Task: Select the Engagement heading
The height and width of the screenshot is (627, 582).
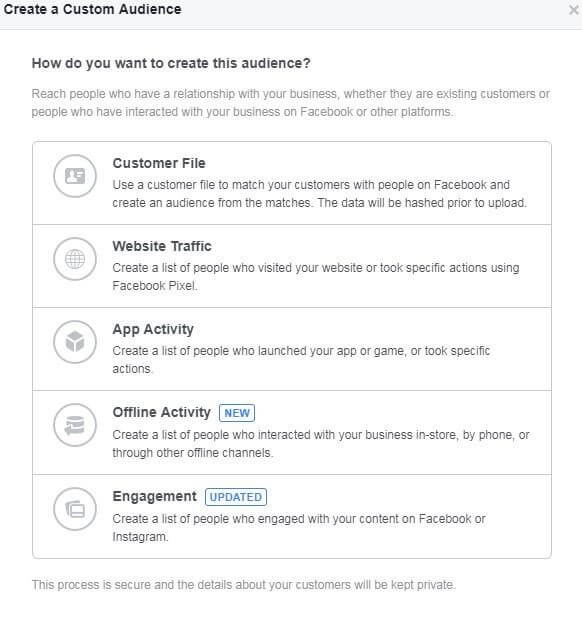Action: [x=154, y=496]
